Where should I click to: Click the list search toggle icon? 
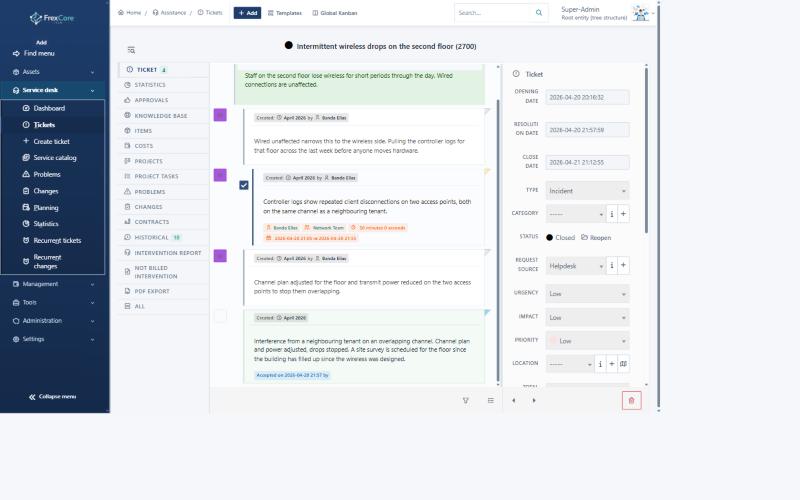131,50
